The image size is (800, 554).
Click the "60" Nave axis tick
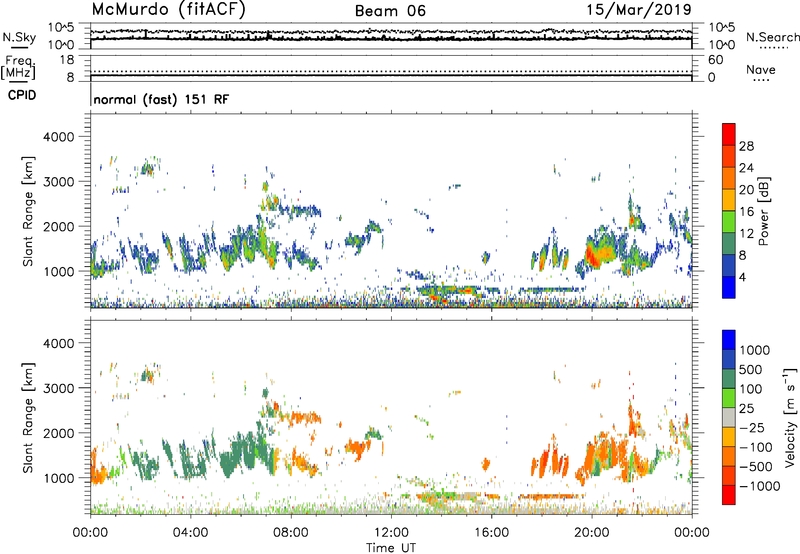715,60
